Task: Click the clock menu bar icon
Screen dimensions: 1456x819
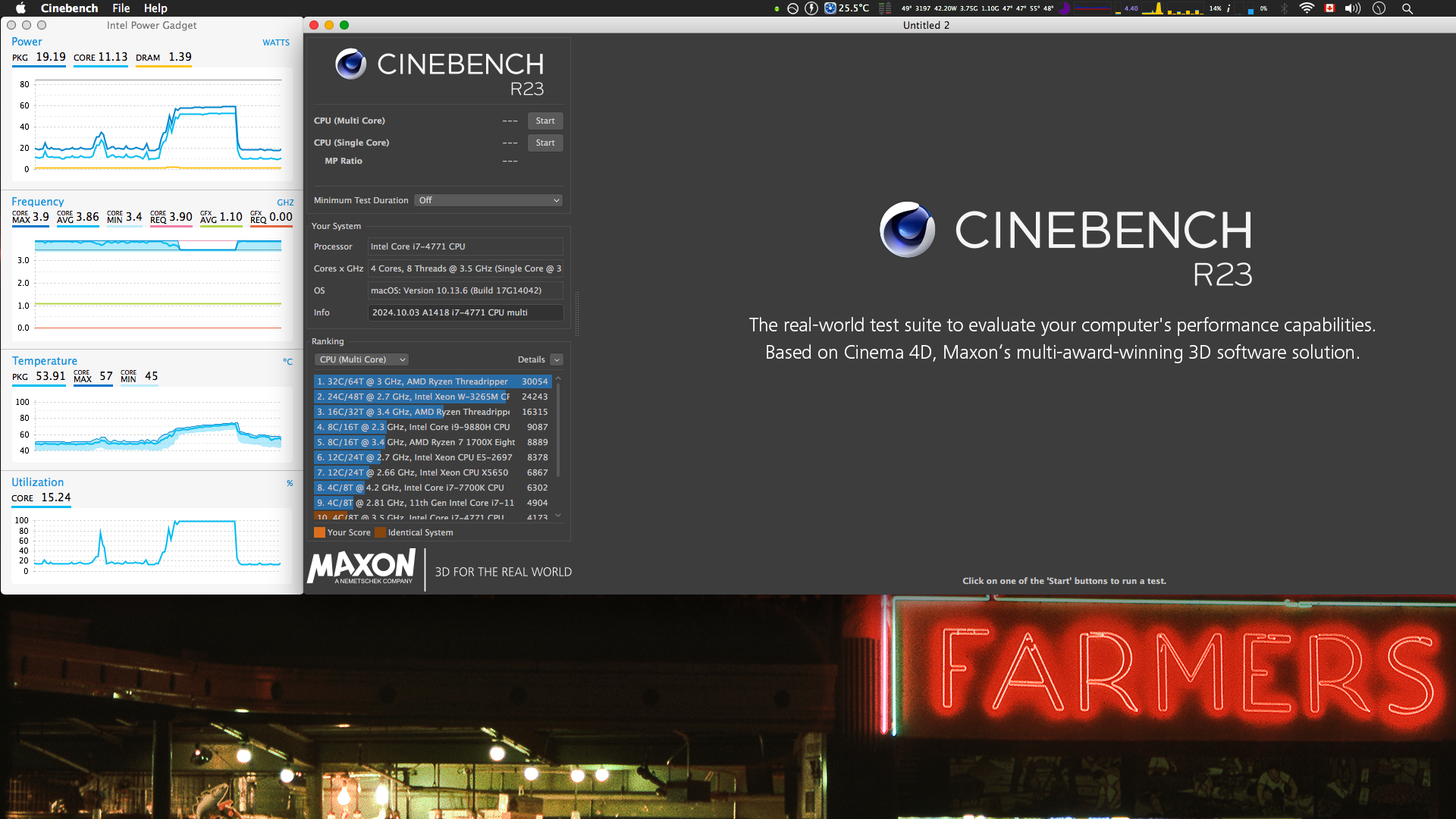Action: (x=1379, y=8)
